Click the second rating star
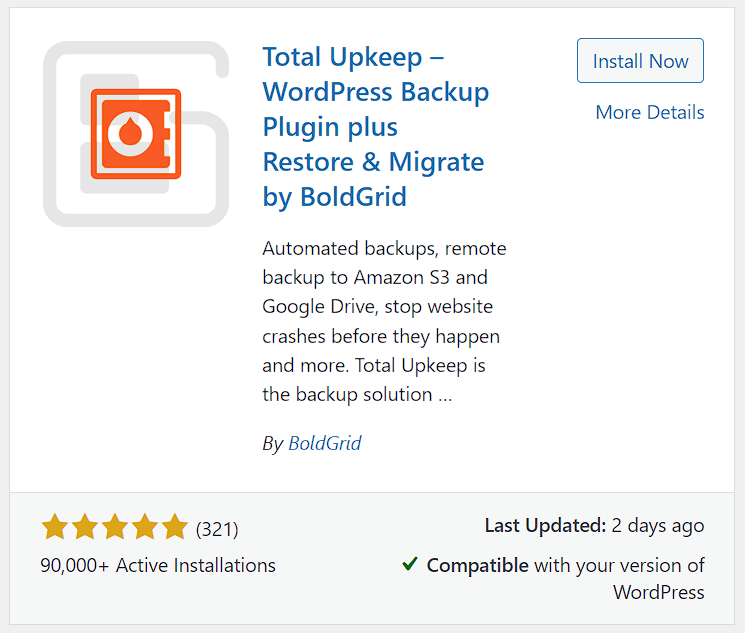745x633 pixels. [85, 527]
